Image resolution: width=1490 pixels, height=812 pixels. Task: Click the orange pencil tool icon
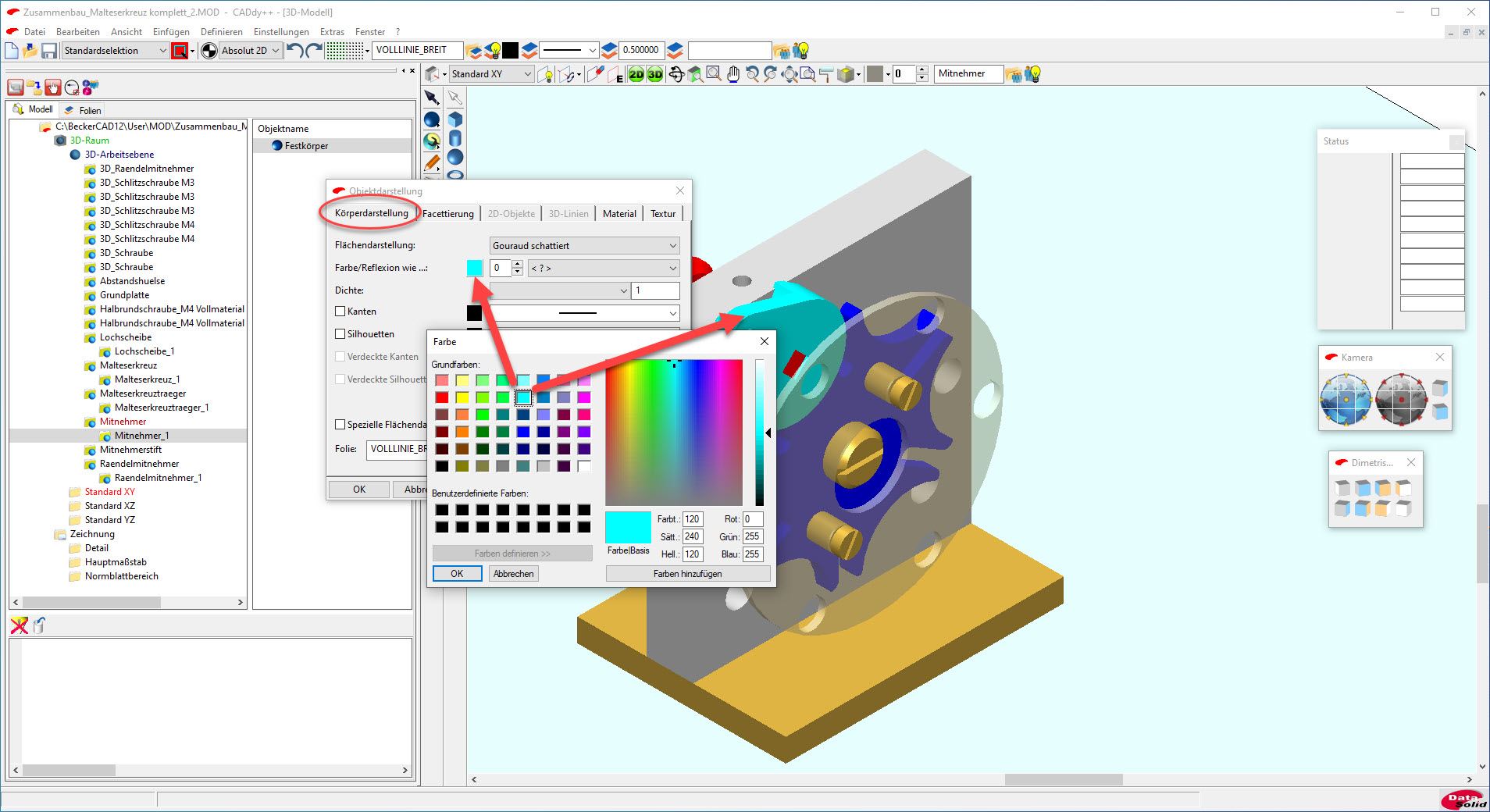pyautogui.click(x=431, y=162)
